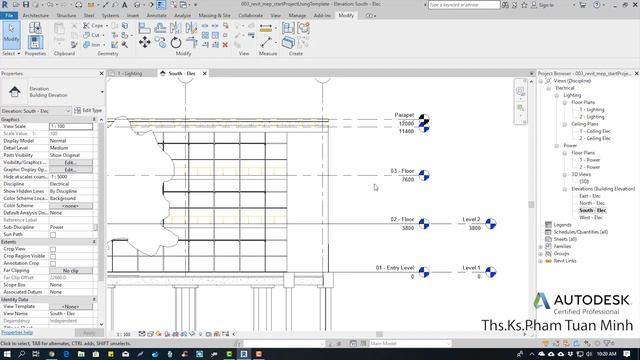The height and width of the screenshot is (360, 640).
Task: Open 1 - Power floor plan in browser
Action: (590, 160)
